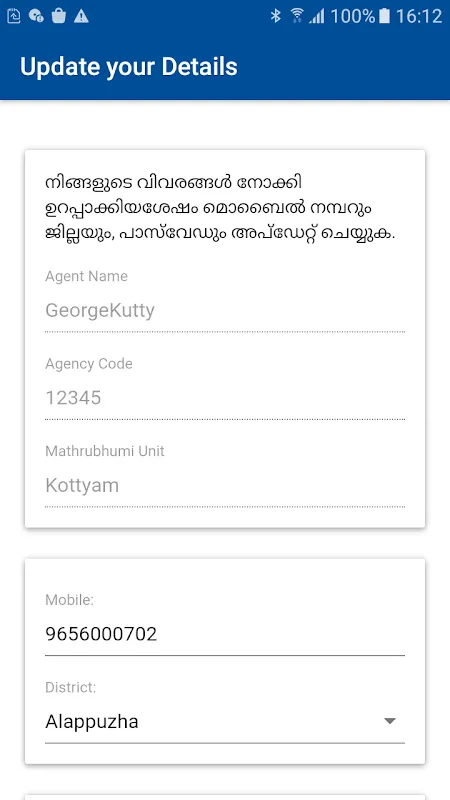The height and width of the screenshot is (800, 450).
Task: Select the Agent Name field GeorgeKutty
Action: click(x=225, y=311)
